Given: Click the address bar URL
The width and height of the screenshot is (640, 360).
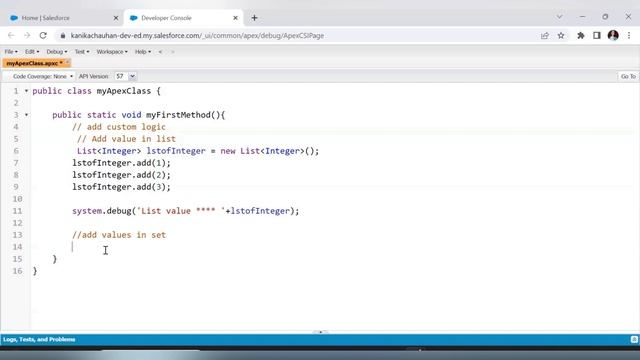Looking at the screenshot, I should click(197, 36).
